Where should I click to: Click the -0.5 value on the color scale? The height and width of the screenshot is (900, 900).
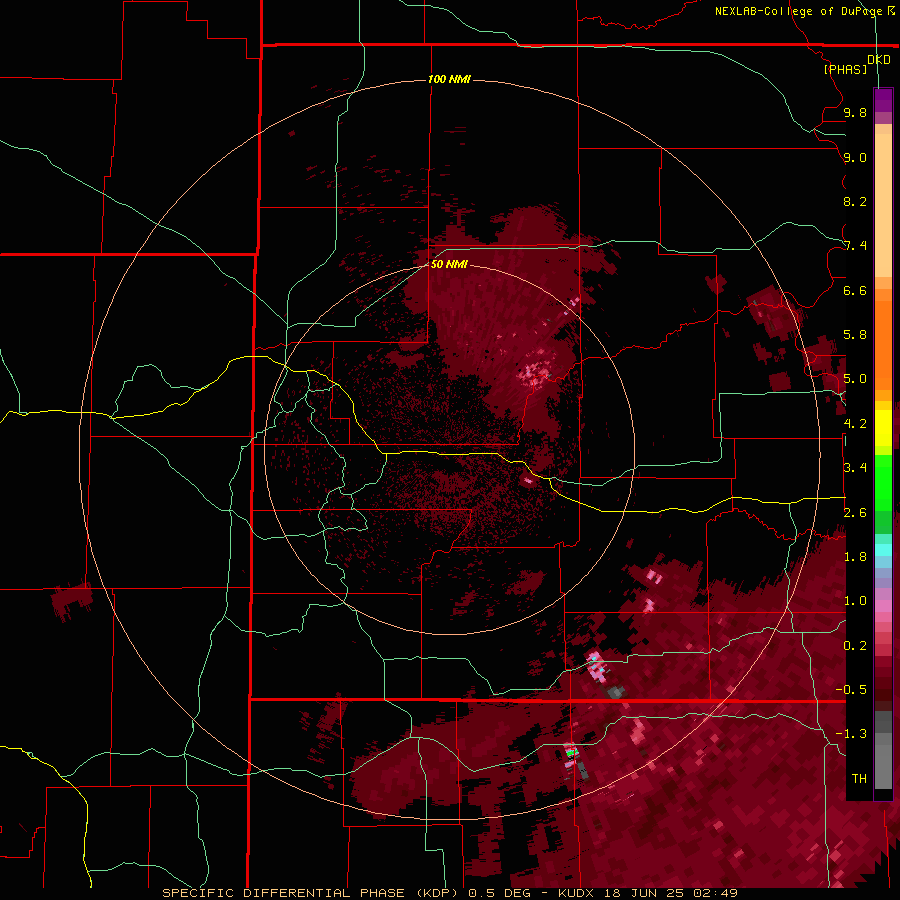[851, 690]
